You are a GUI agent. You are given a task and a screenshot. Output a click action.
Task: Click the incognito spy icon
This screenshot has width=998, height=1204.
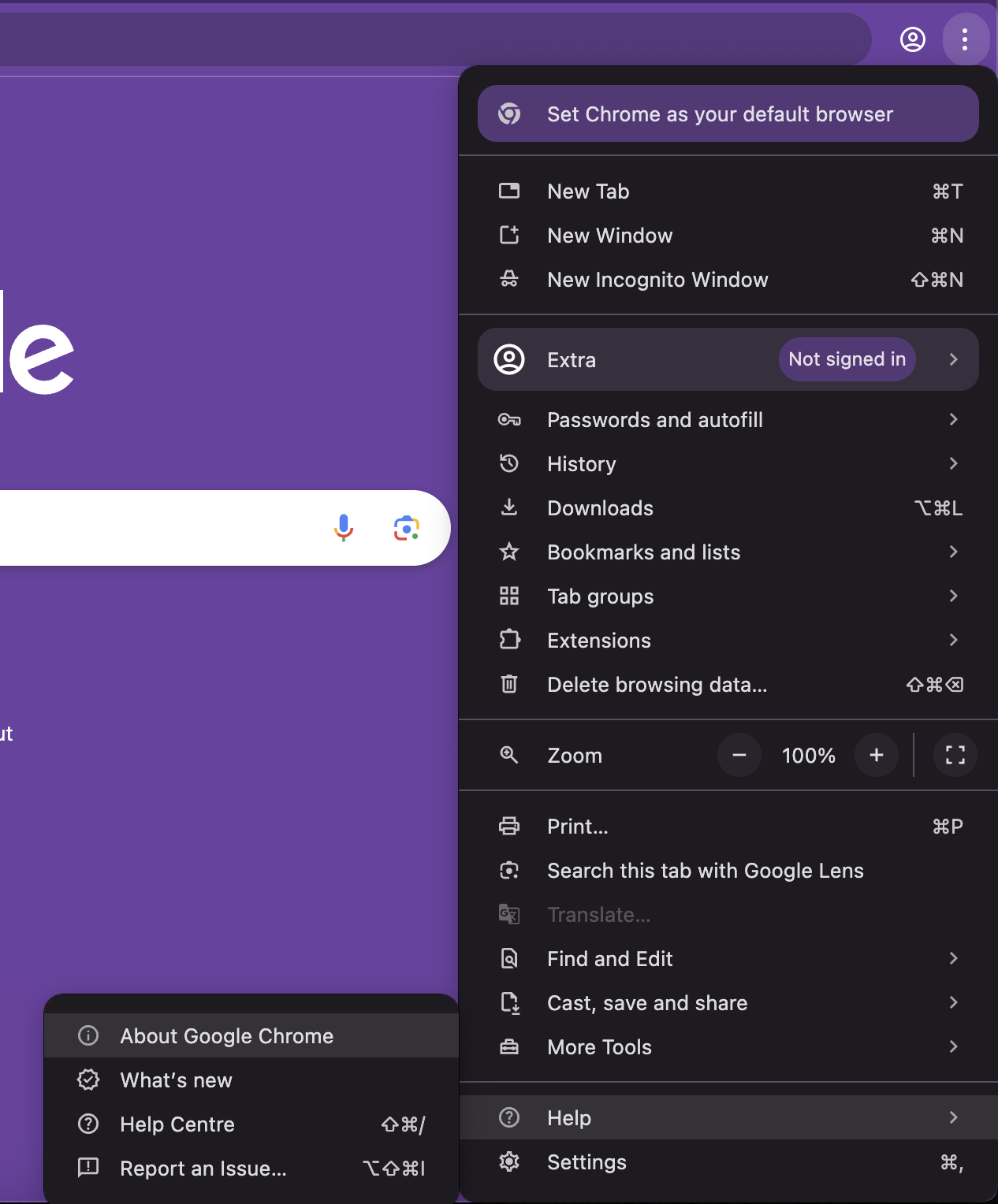tap(509, 279)
